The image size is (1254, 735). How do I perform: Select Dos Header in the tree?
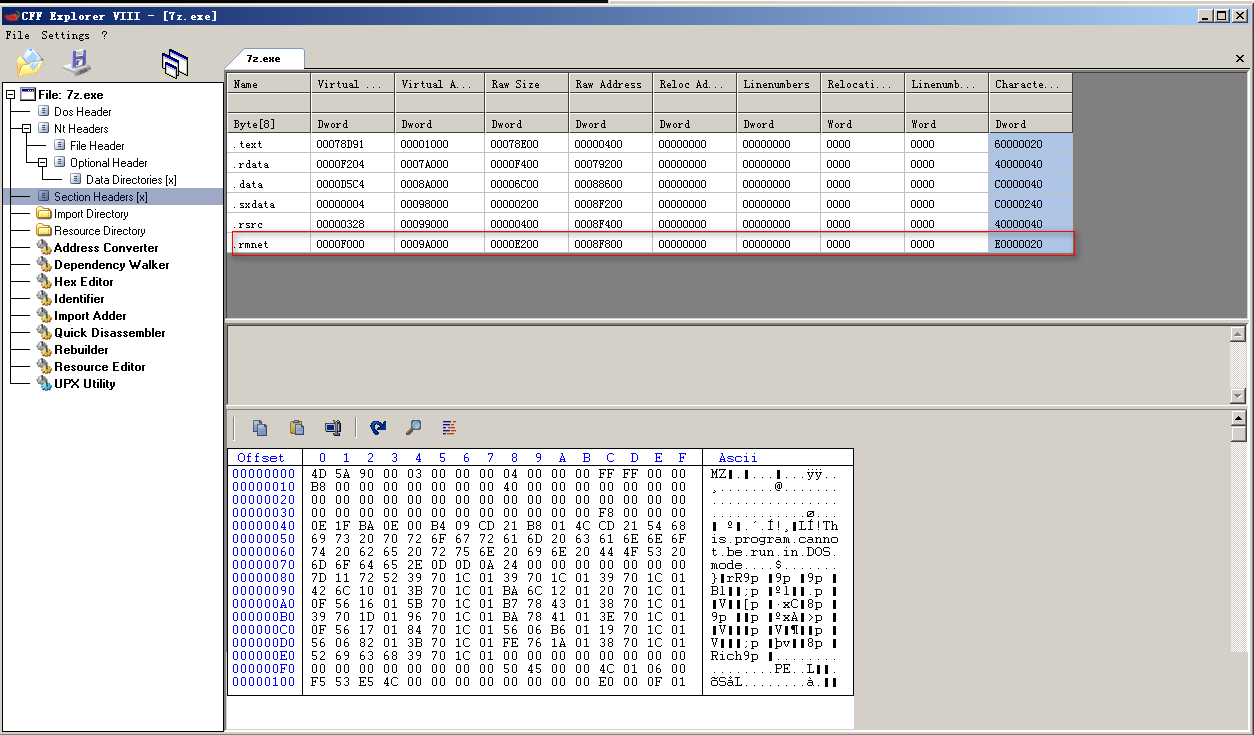pyautogui.click(x=83, y=112)
